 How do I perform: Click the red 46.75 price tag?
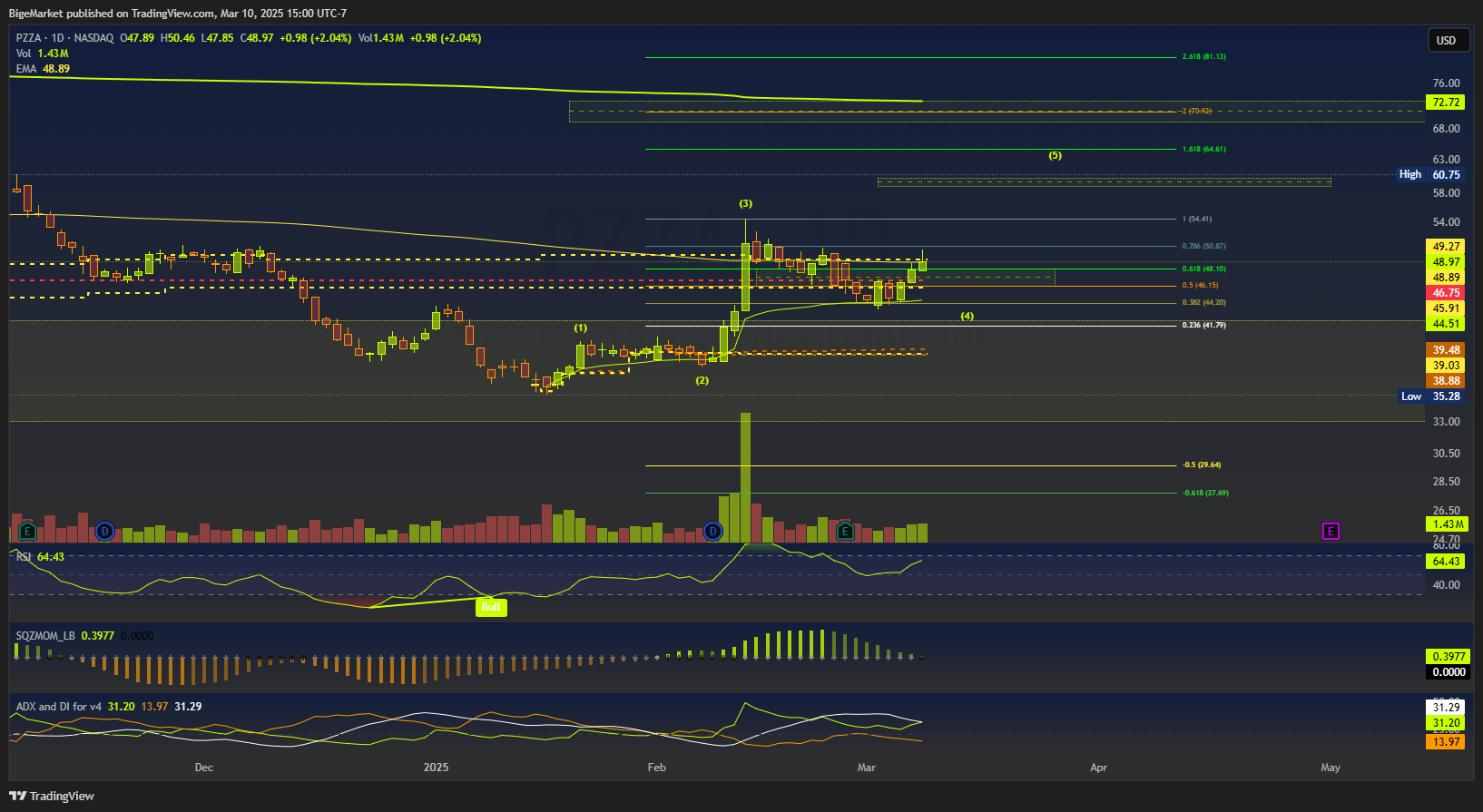pyautogui.click(x=1446, y=293)
